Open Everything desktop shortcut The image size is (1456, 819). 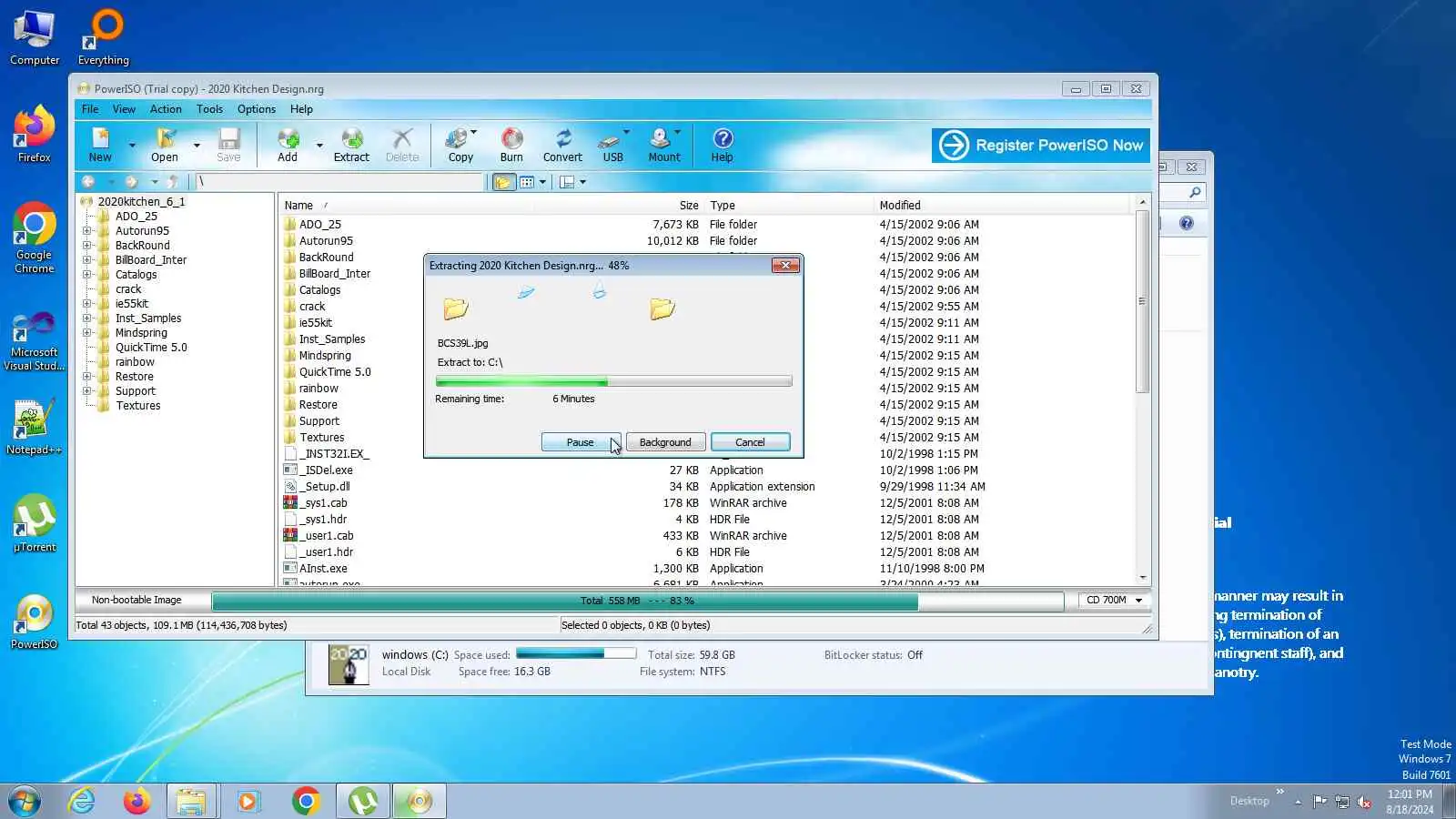(104, 37)
